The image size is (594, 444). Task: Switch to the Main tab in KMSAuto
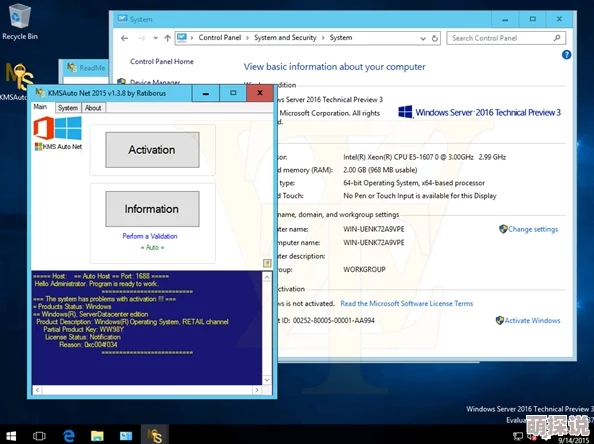coord(41,107)
